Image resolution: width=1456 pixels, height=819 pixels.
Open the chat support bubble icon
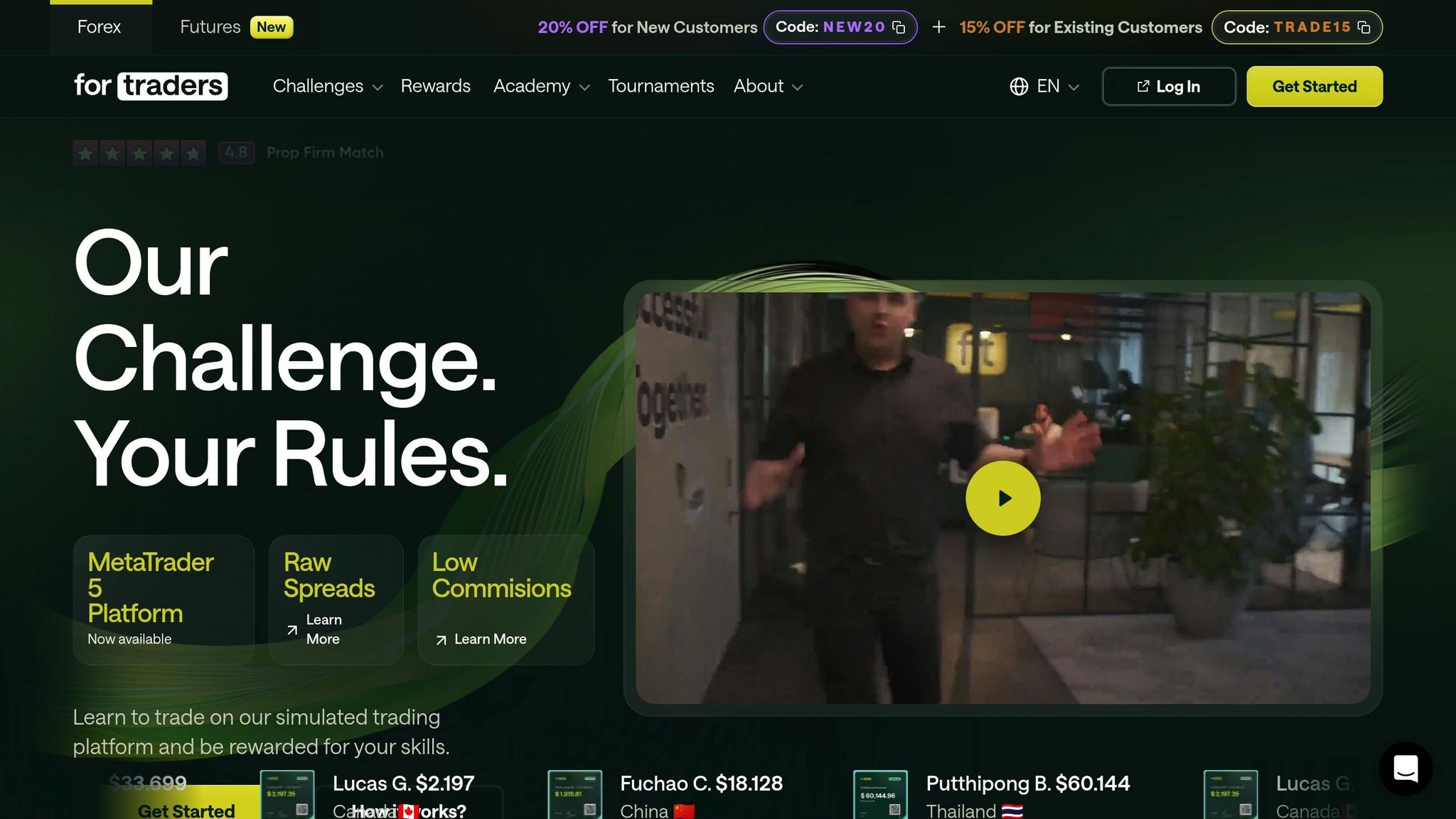(x=1406, y=769)
